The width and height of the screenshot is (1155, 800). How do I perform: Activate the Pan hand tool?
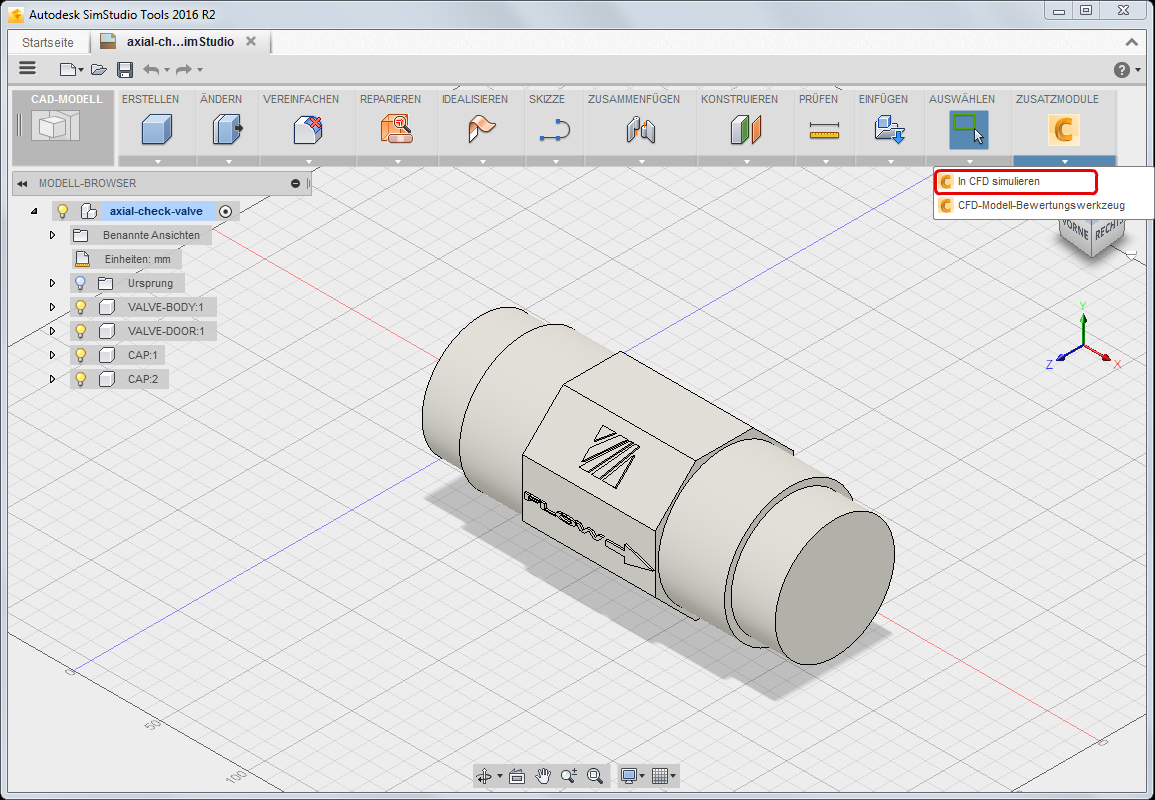click(543, 775)
